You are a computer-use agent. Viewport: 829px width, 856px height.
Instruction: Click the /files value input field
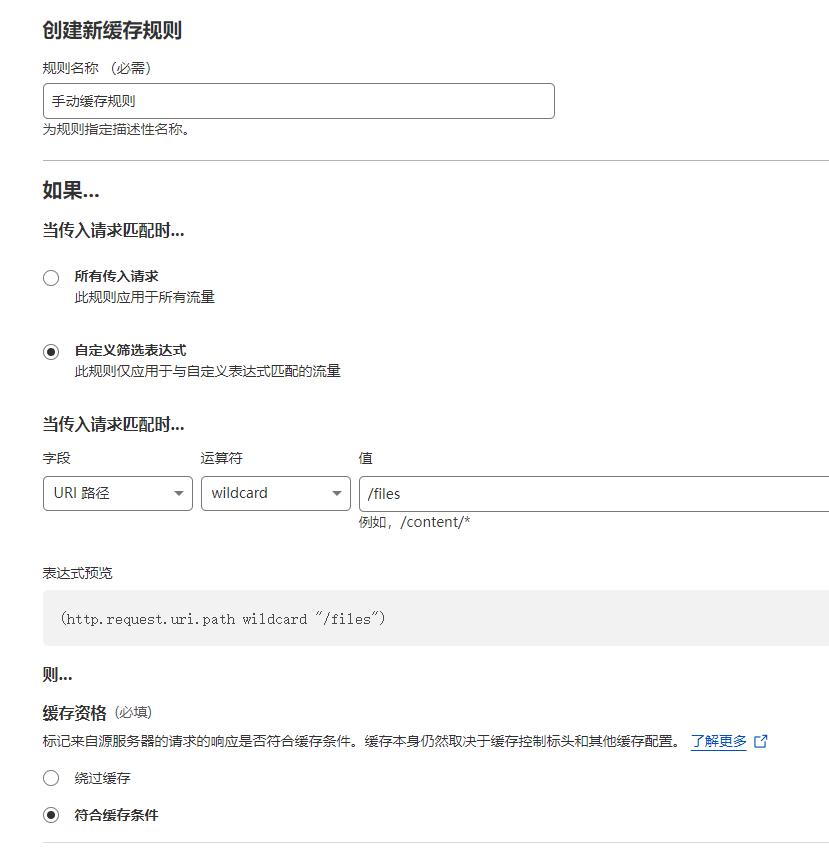pos(594,494)
